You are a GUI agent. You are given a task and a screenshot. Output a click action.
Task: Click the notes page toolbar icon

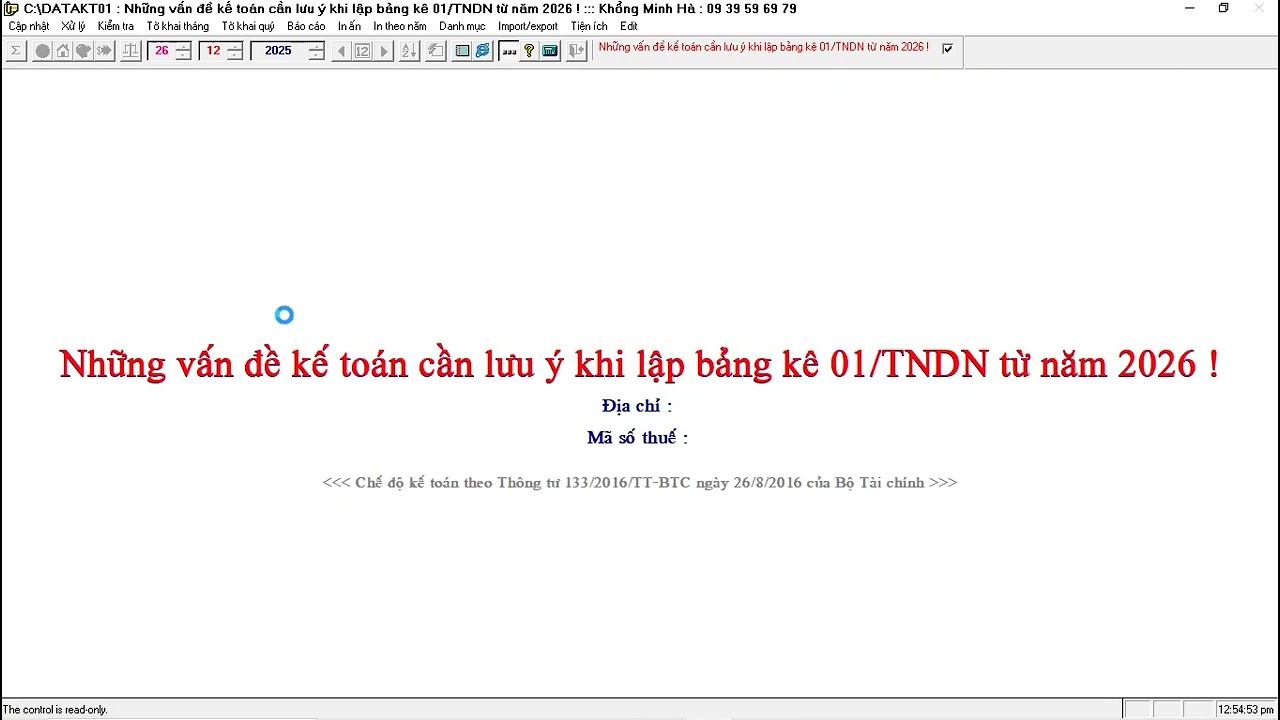click(436, 51)
